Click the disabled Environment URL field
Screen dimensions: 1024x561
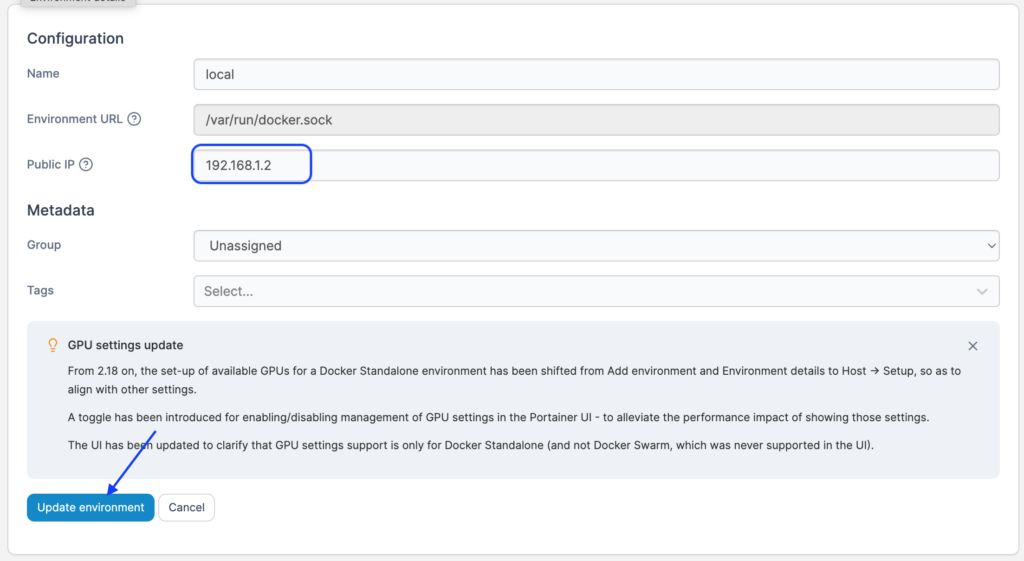[596, 120]
